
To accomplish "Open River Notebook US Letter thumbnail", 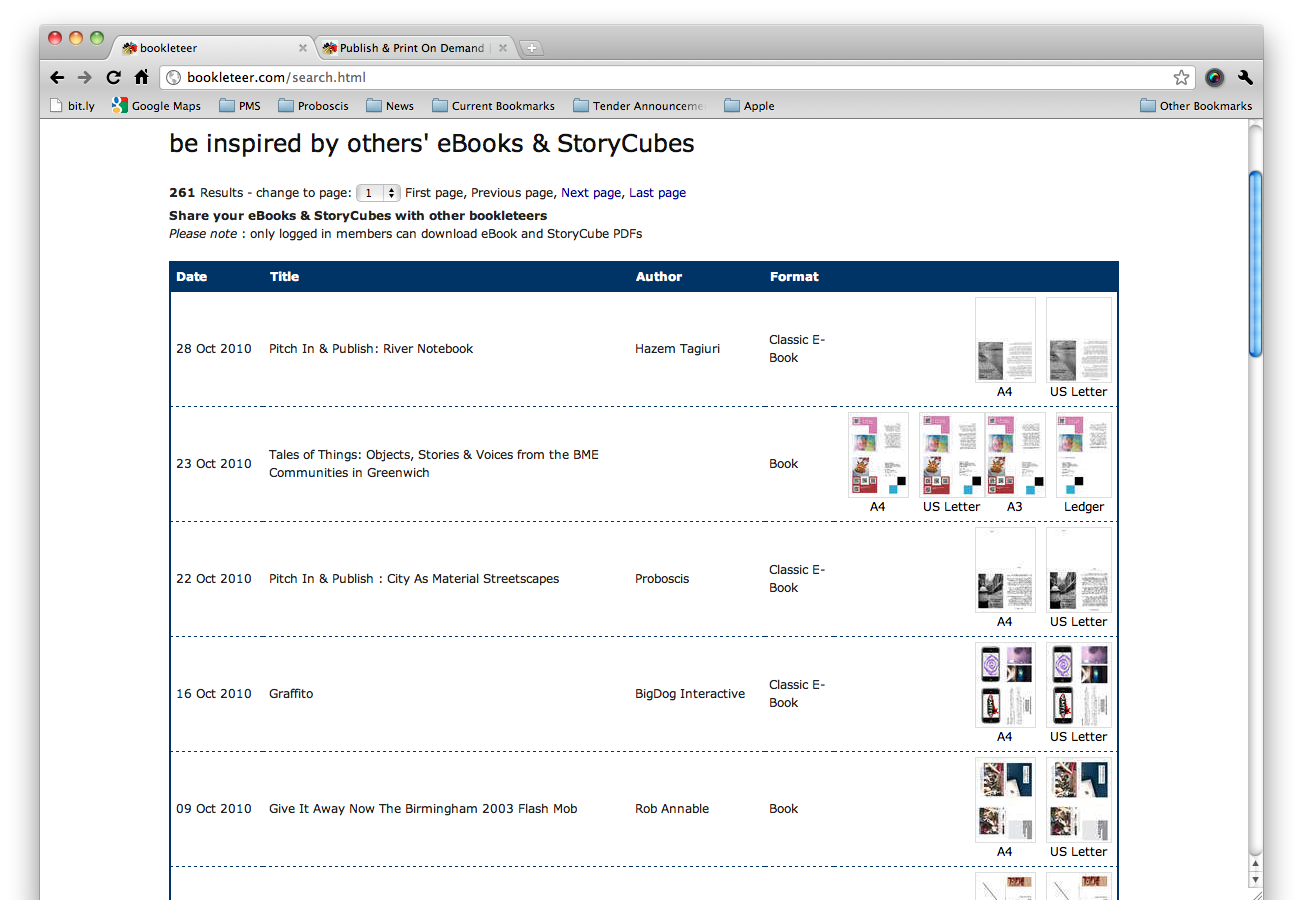I will tap(1079, 340).
